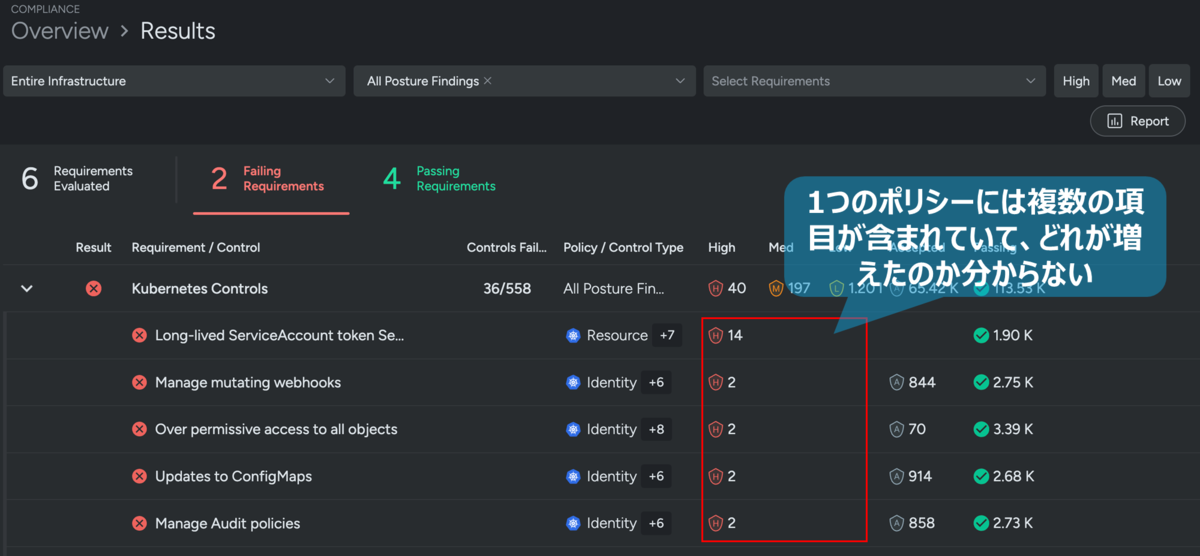Toggle the Med severity filter

click(1124, 81)
